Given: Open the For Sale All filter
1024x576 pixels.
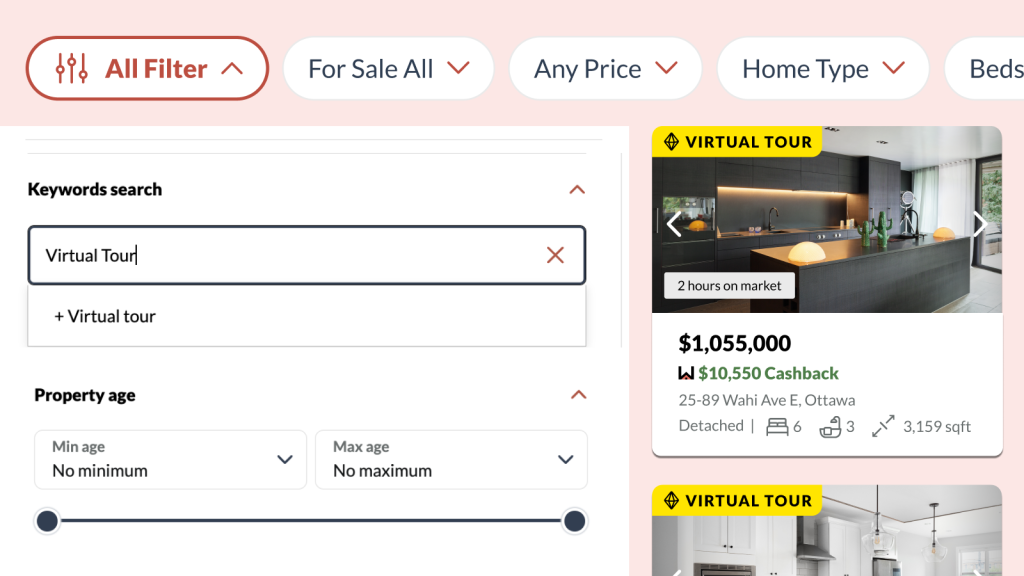Looking at the screenshot, I should [x=388, y=68].
